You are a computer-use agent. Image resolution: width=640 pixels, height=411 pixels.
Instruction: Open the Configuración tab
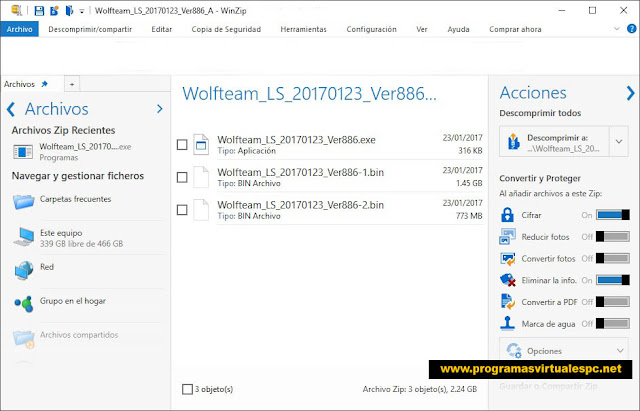pos(371,29)
